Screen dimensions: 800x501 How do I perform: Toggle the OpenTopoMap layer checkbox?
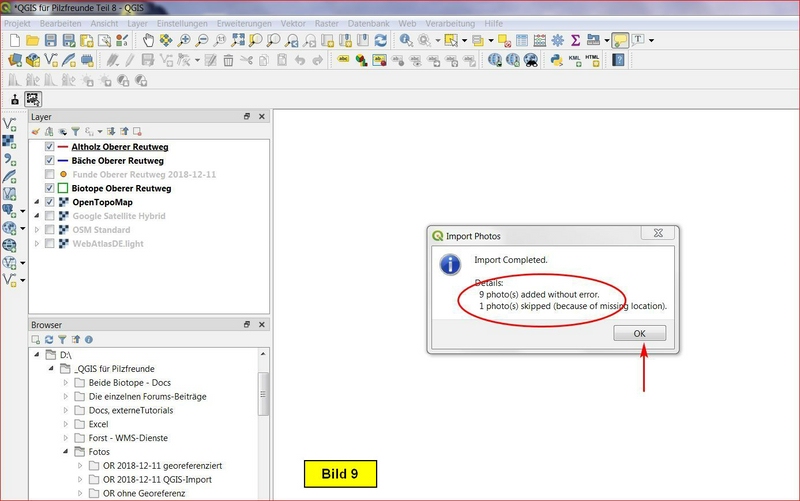tap(49, 202)
